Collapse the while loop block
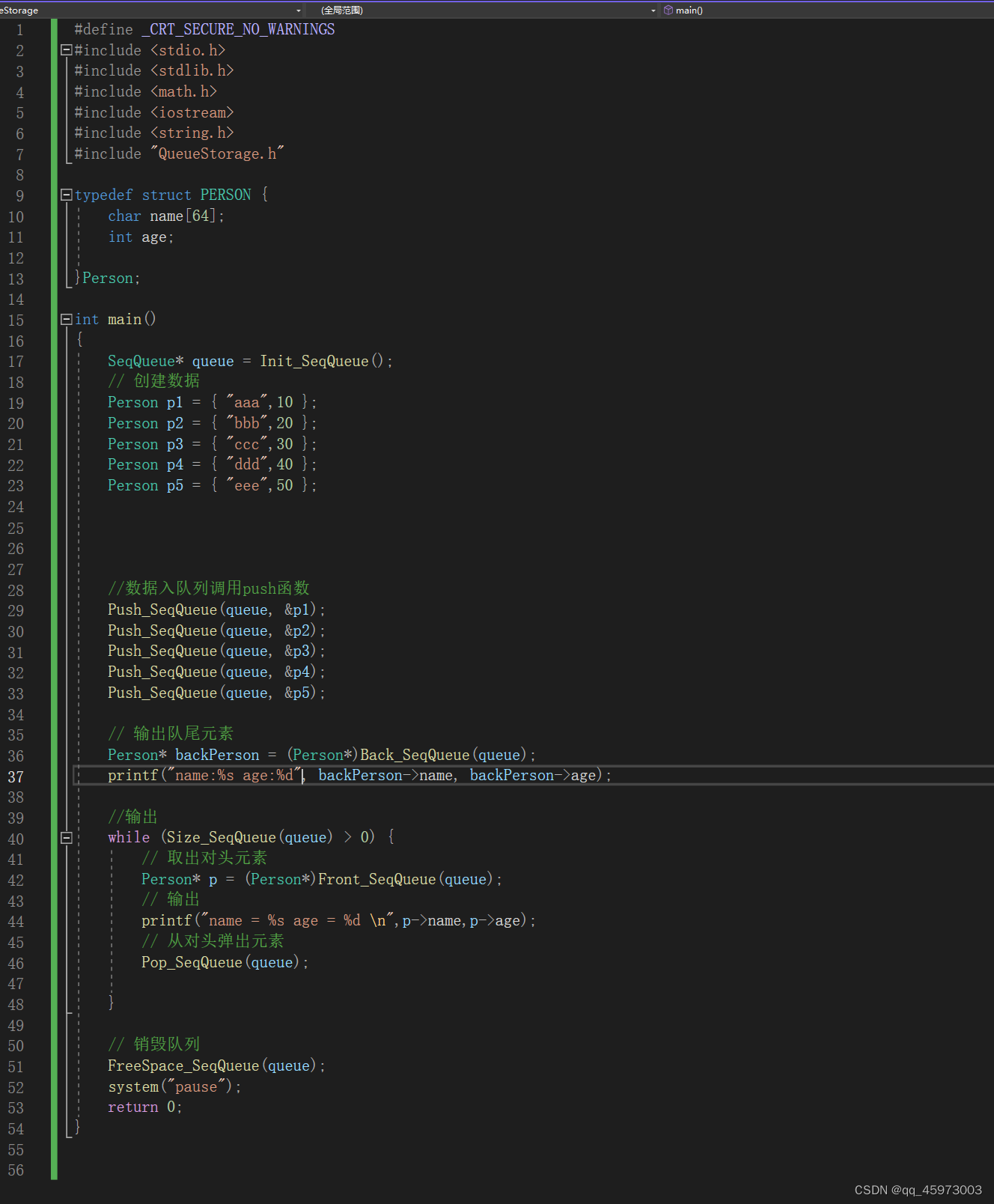The width and height of the screenshot is (994, 1204). point(66,838)
